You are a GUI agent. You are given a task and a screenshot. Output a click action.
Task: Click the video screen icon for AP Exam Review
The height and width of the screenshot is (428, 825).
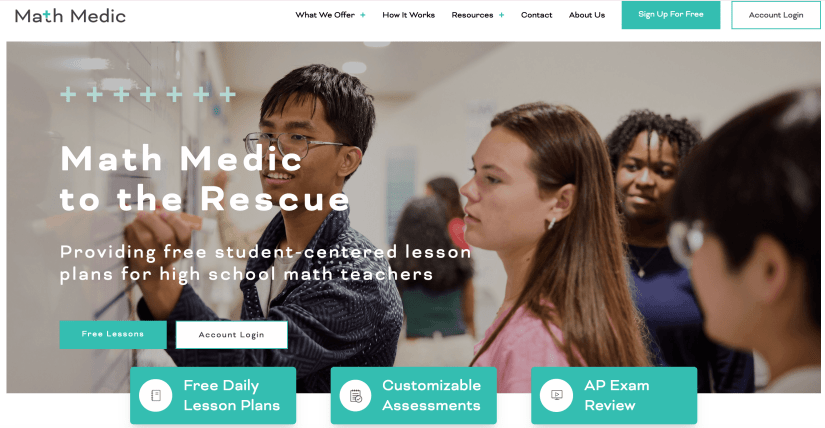click(556, 395)
